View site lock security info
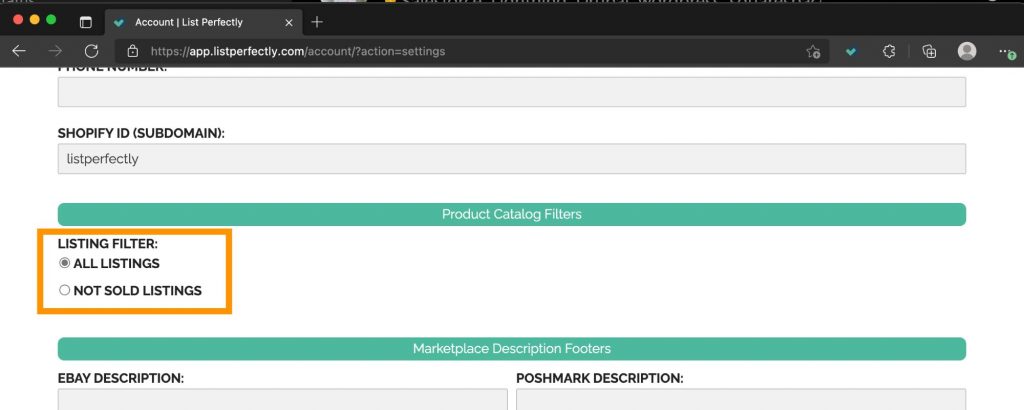The height and width of the screenshot is (410, 1024). [x=133, y=51]
